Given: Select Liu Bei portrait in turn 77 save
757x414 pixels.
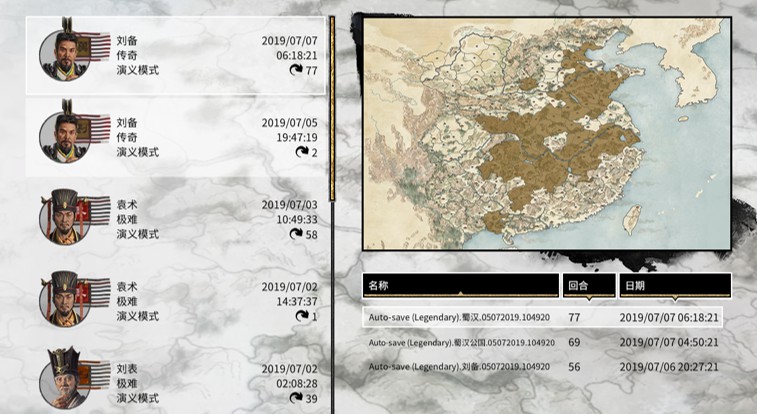Looking at the screenshot, I should pos(64,52).
